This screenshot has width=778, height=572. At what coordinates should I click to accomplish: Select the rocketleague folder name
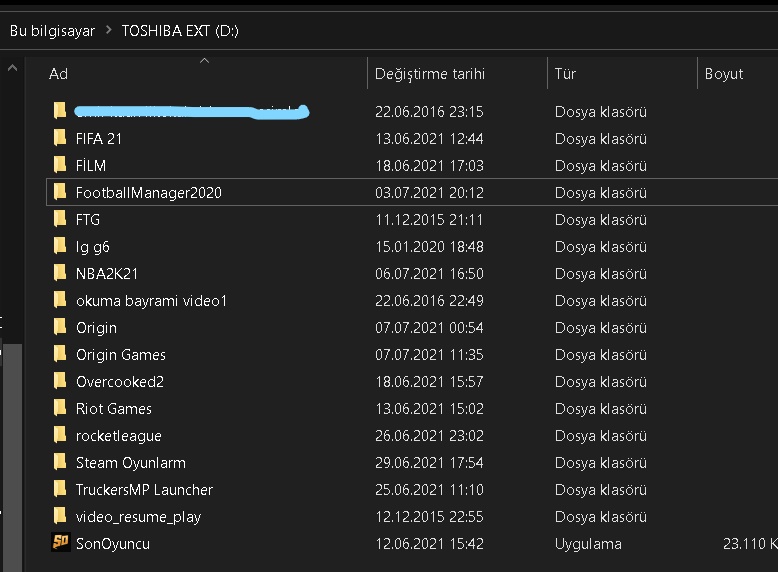(x=119, y=436)
